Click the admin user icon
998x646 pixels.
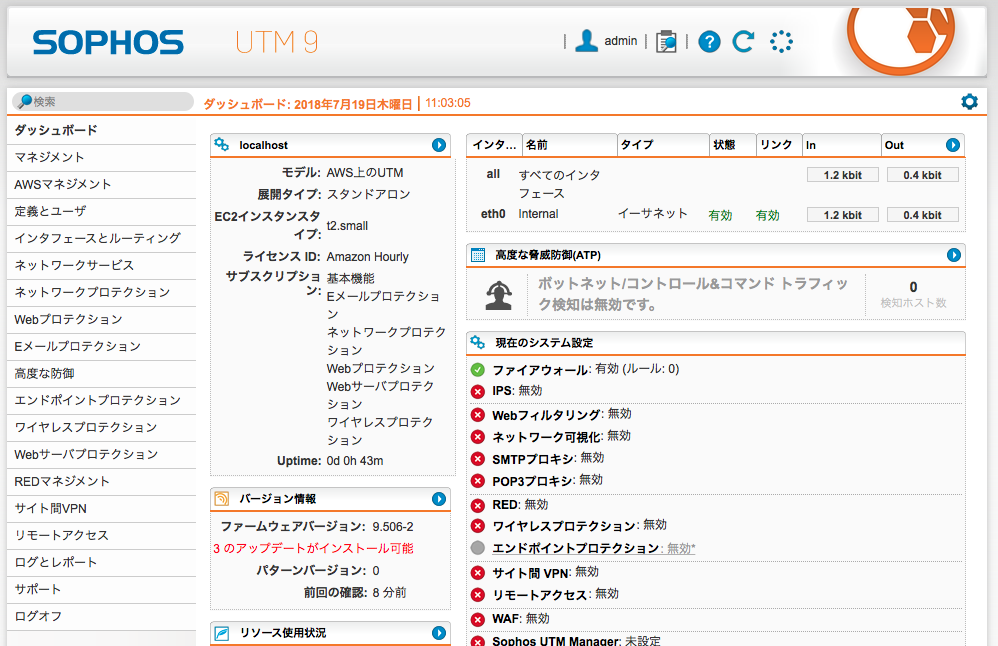coord(587,41)
